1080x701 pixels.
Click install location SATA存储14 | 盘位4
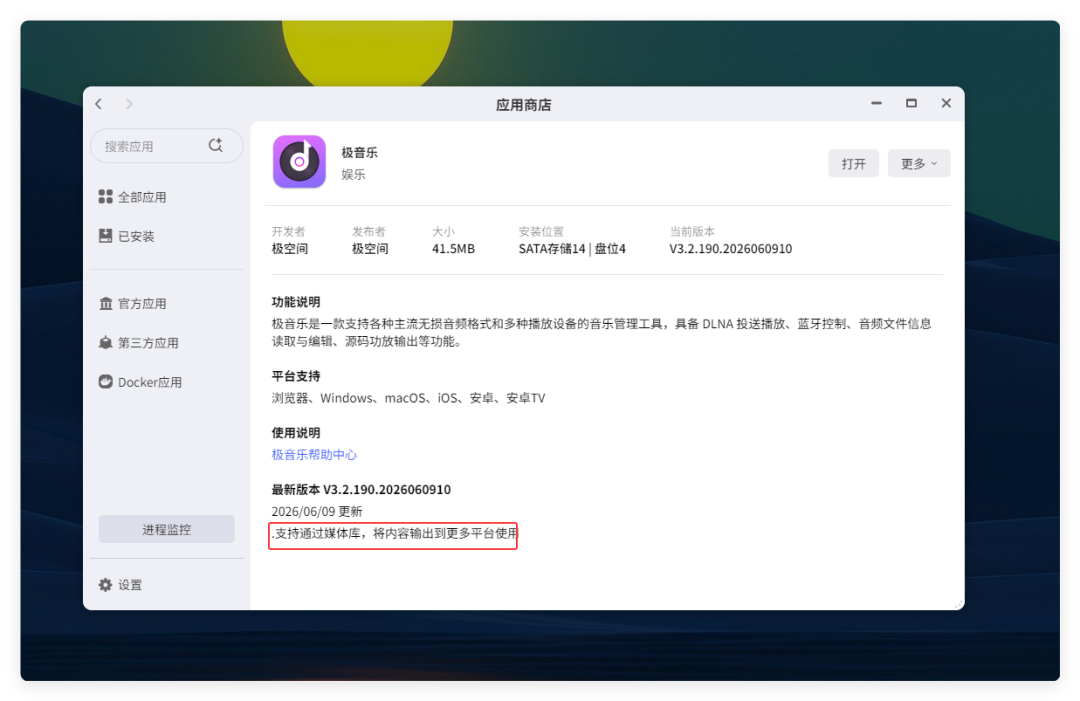(x=572, y=249)
